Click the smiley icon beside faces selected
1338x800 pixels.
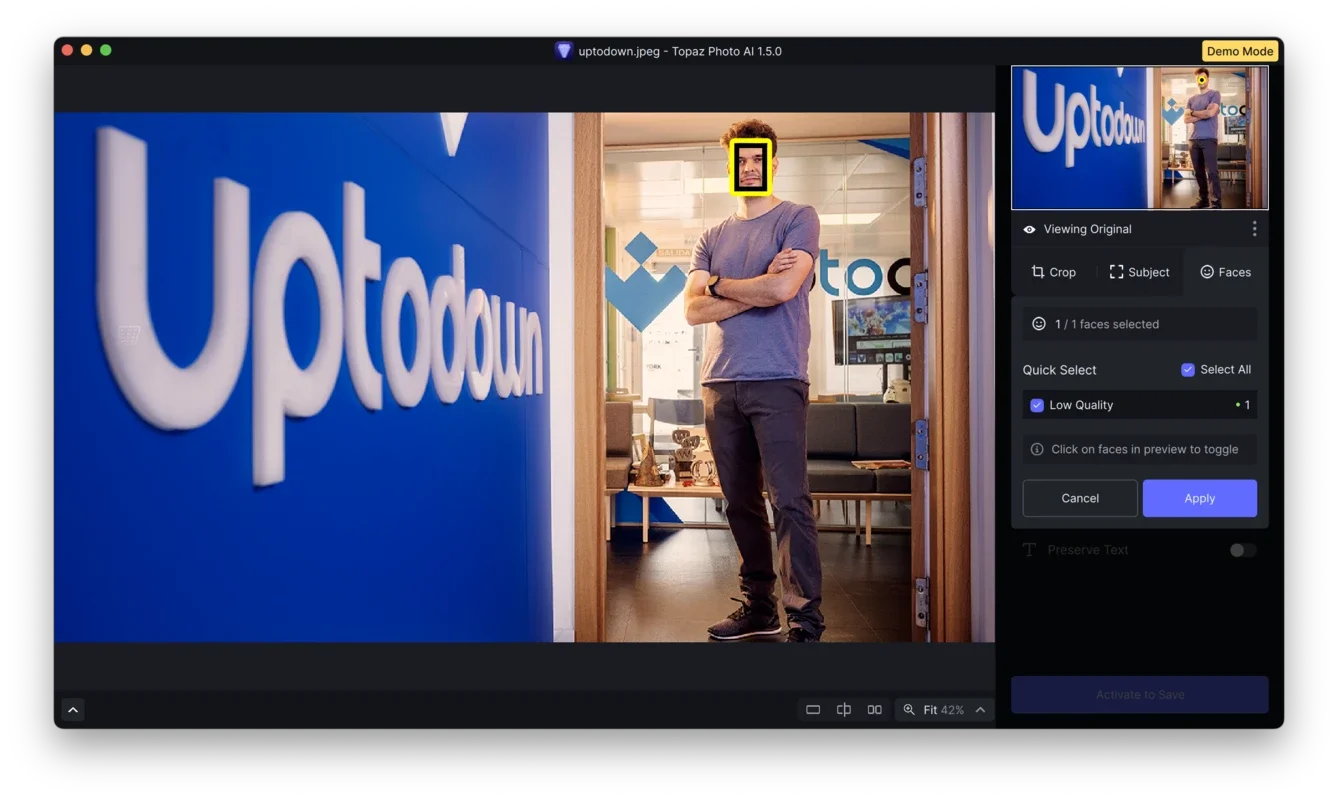click(1039, 324)
